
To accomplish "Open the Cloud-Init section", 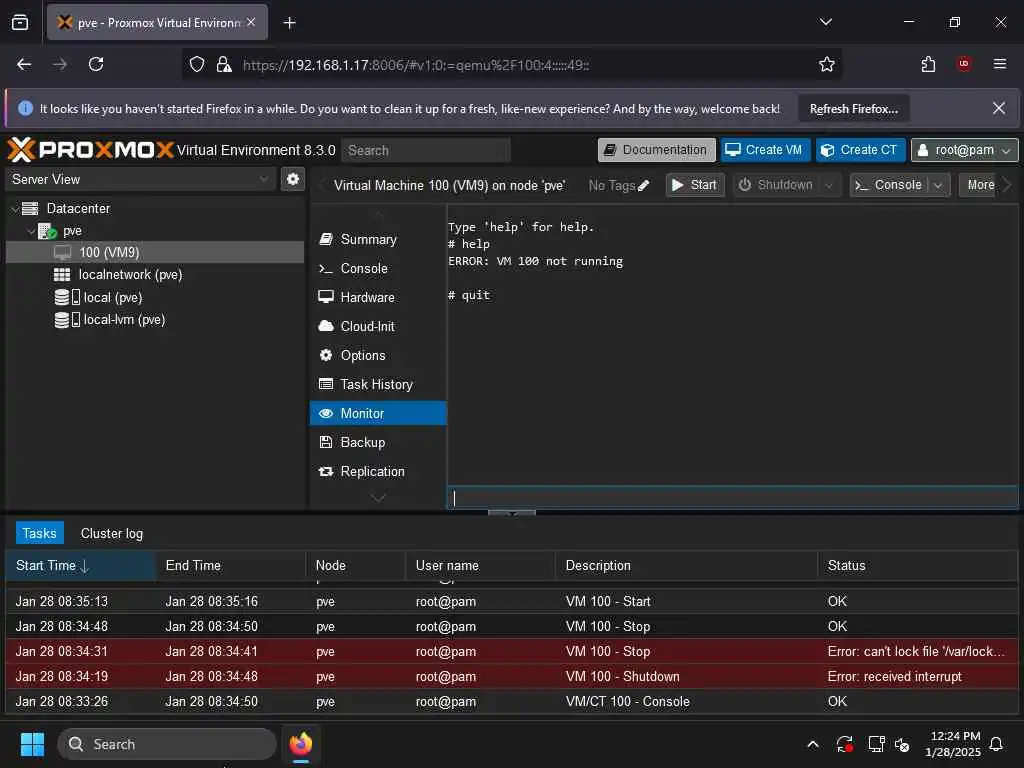I will [x=378, y=327].
